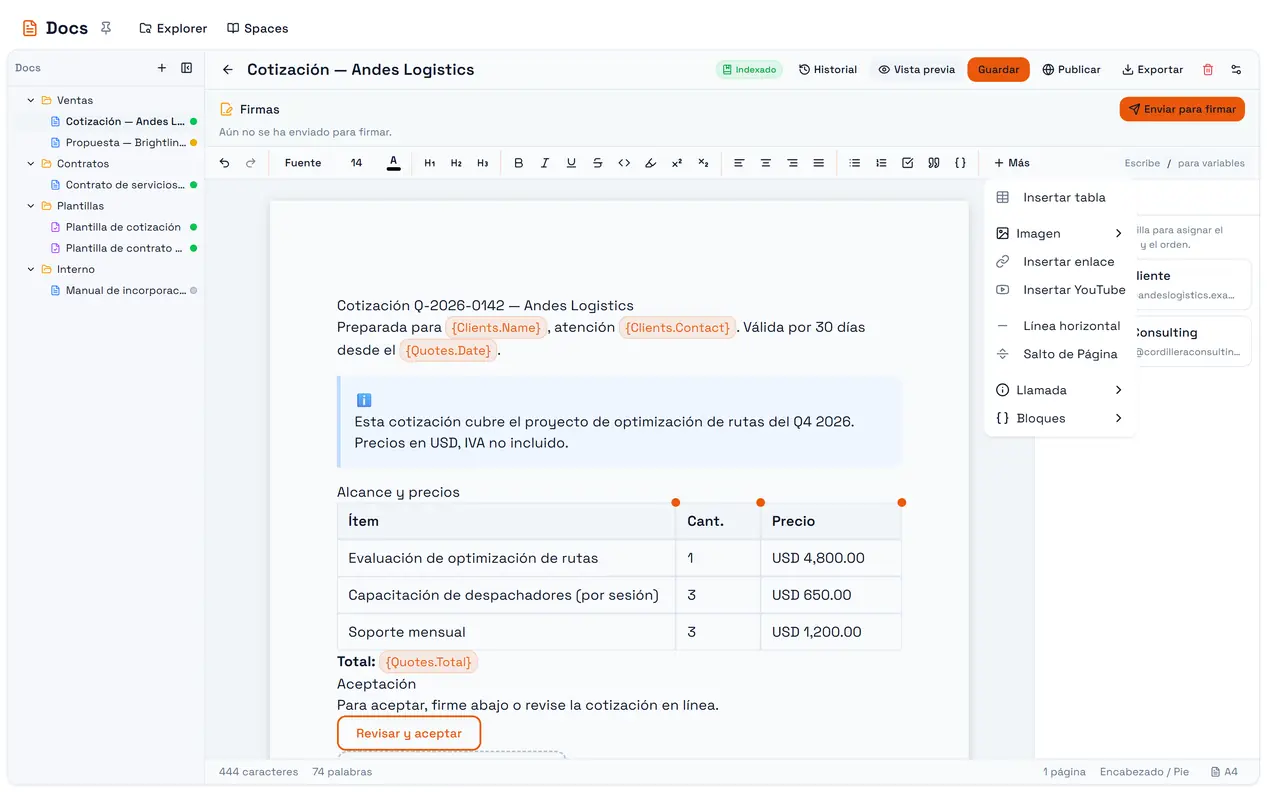Insert a numbered list
This screenshot has height=792, width=1267.
881,163
